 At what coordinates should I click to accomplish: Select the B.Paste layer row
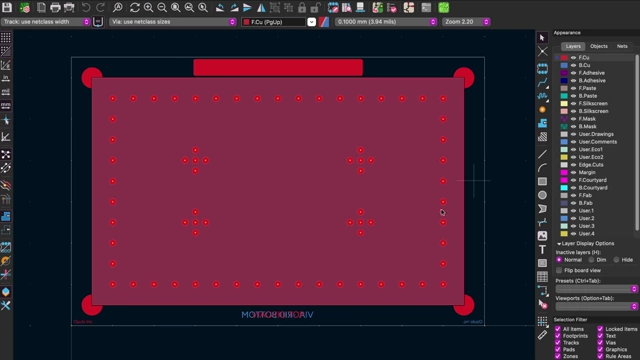click(595, 96)
